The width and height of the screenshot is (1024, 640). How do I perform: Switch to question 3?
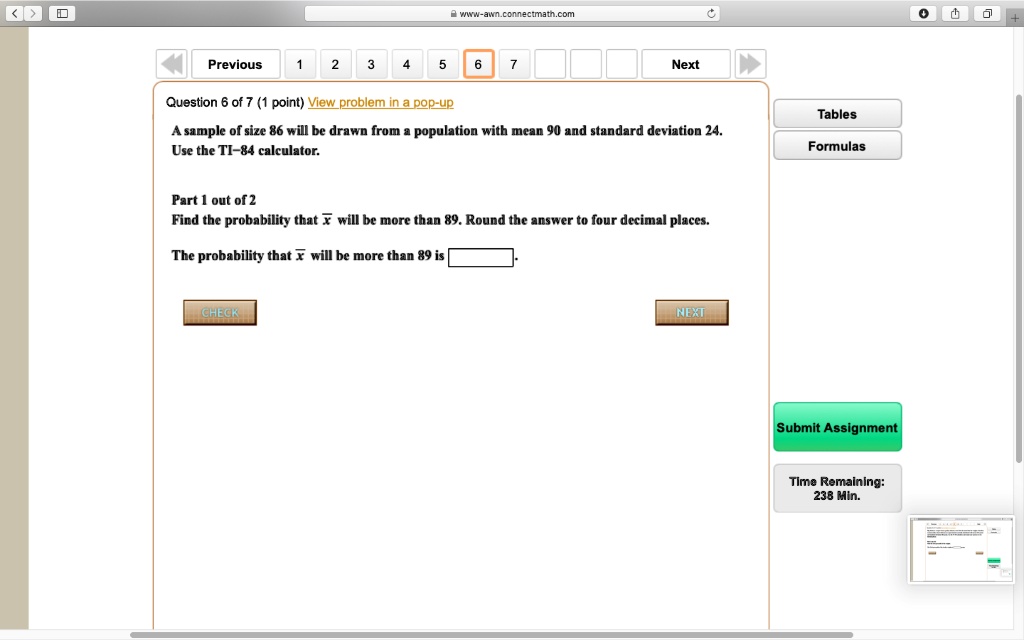pos(371,63)
